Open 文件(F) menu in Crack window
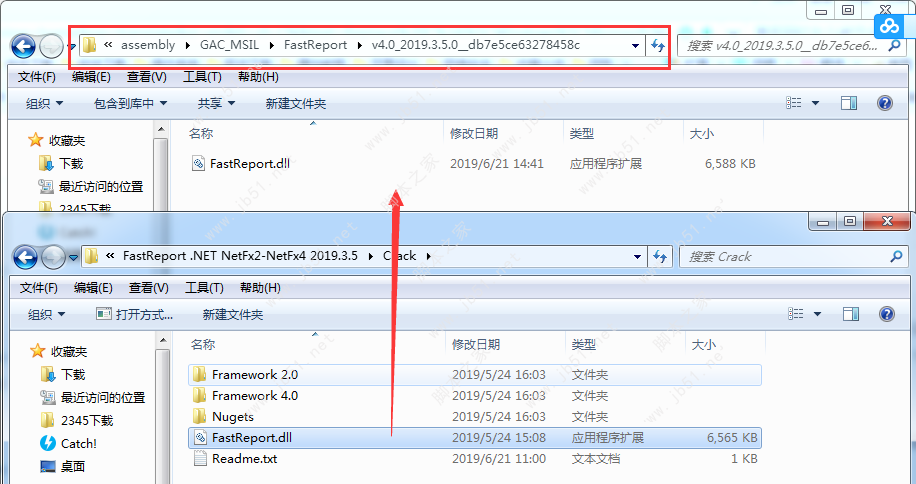The width and height of the screenshot is (916, 484). point(39,288)
